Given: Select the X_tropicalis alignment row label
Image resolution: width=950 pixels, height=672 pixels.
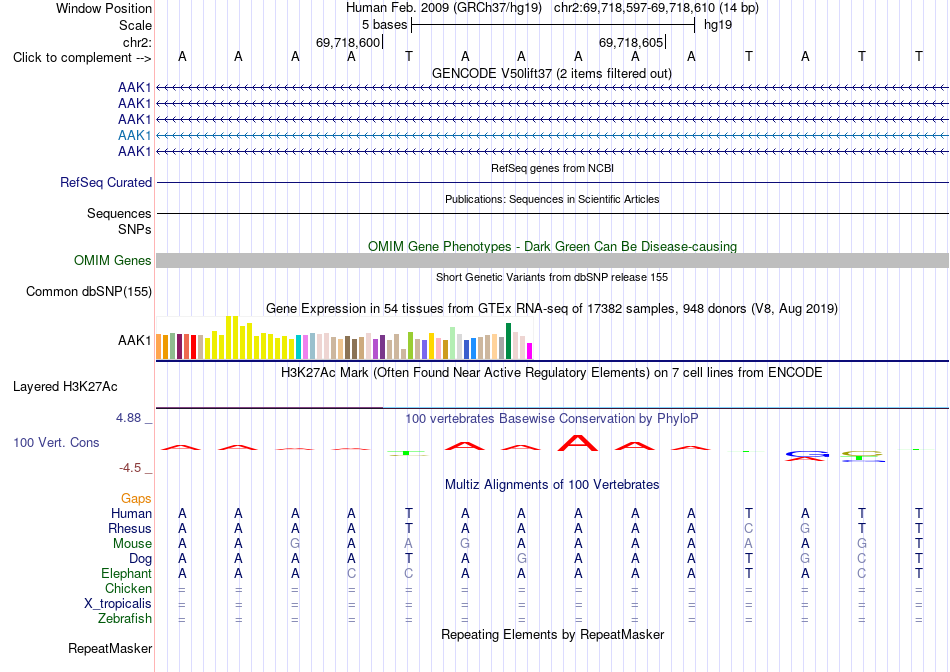Looking at the screenshot, I should click(118, 604).
